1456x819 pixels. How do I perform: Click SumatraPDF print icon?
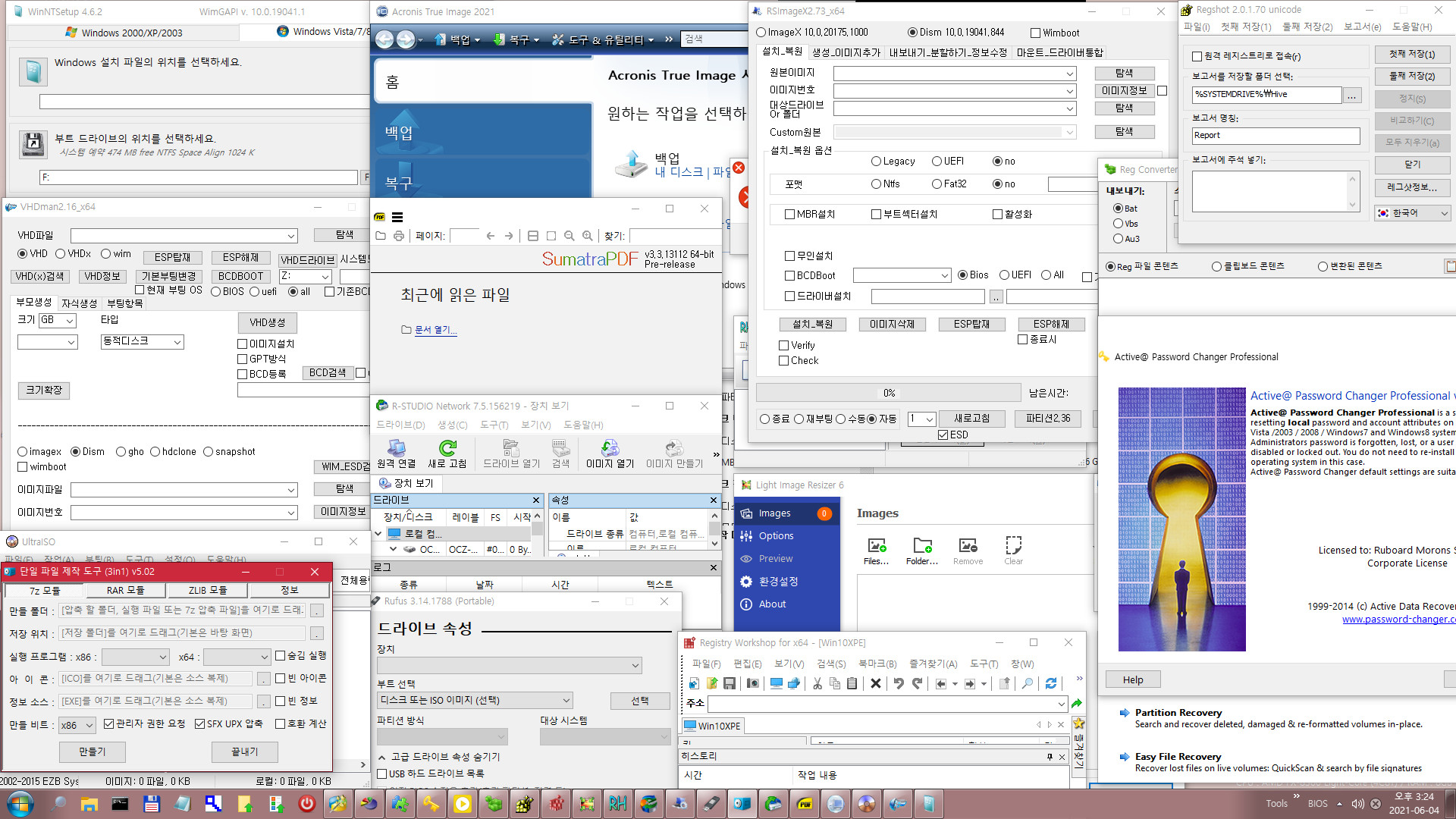pyautogui.click(x=399, y=236)
